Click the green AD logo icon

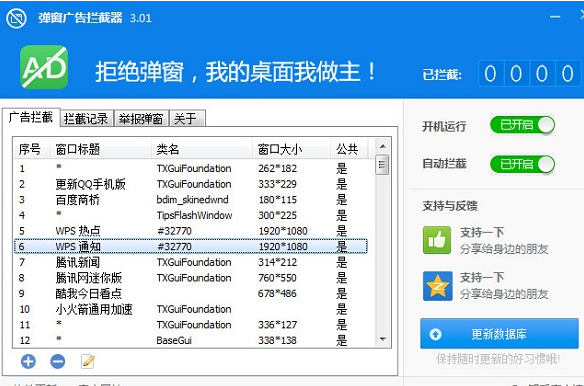pyautogui.click(x=44, y=67)
